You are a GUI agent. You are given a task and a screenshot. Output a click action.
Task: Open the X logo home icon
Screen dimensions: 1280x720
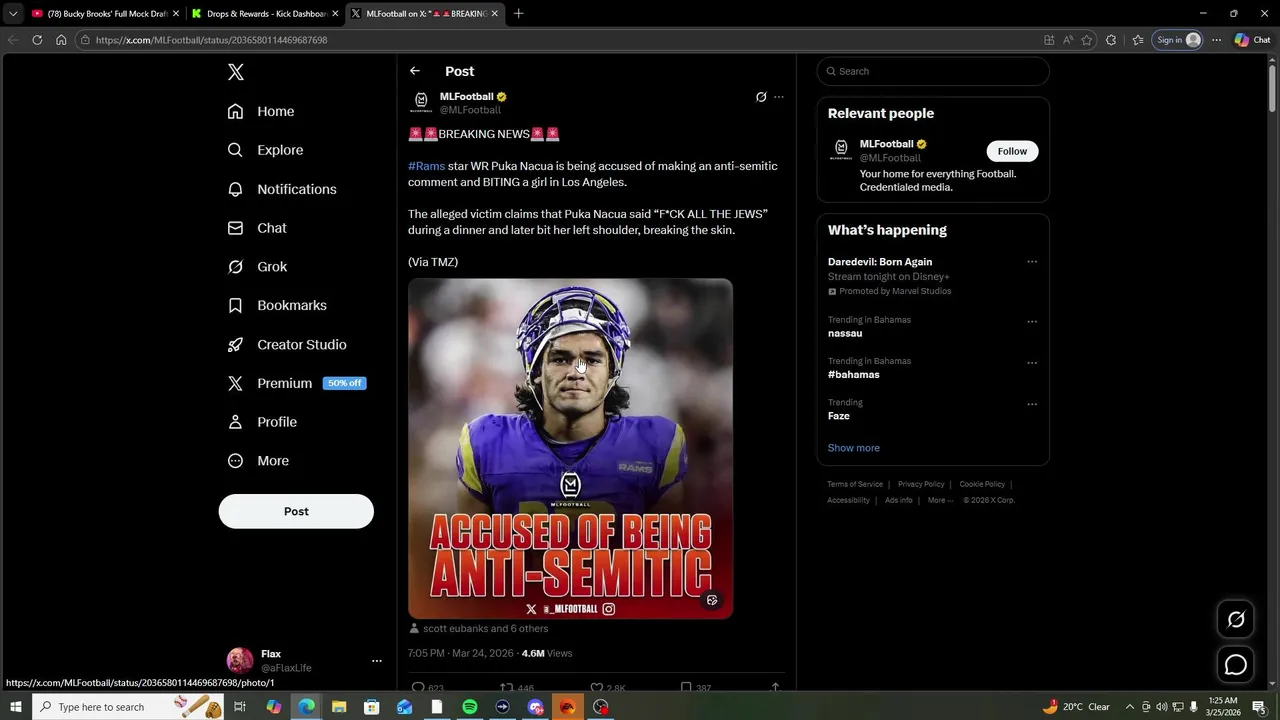click(x=236, y=72)
